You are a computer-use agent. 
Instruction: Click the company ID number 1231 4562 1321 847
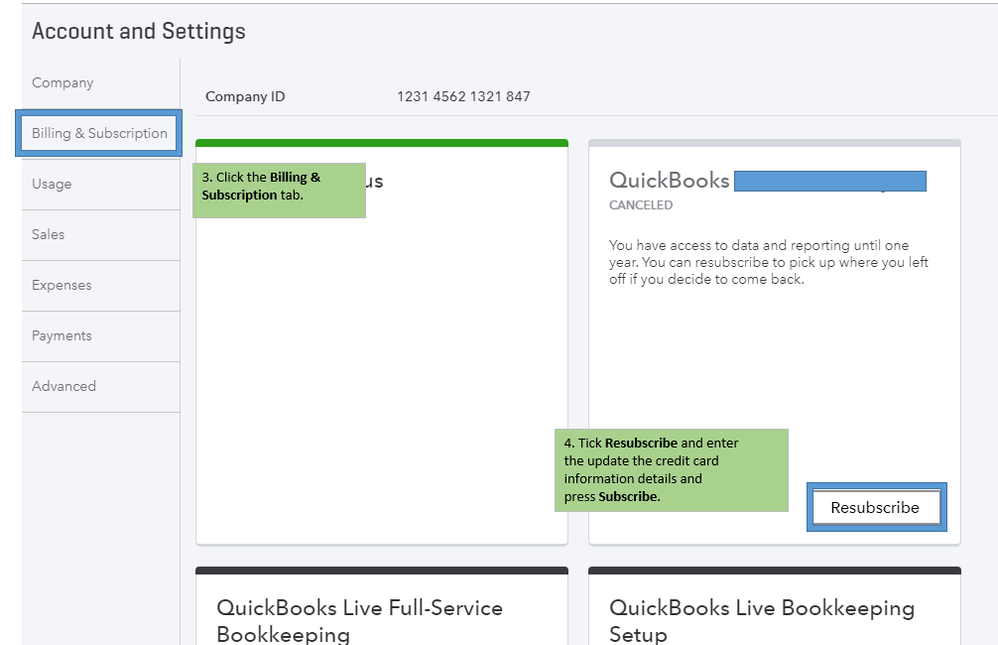coord(463,97)
